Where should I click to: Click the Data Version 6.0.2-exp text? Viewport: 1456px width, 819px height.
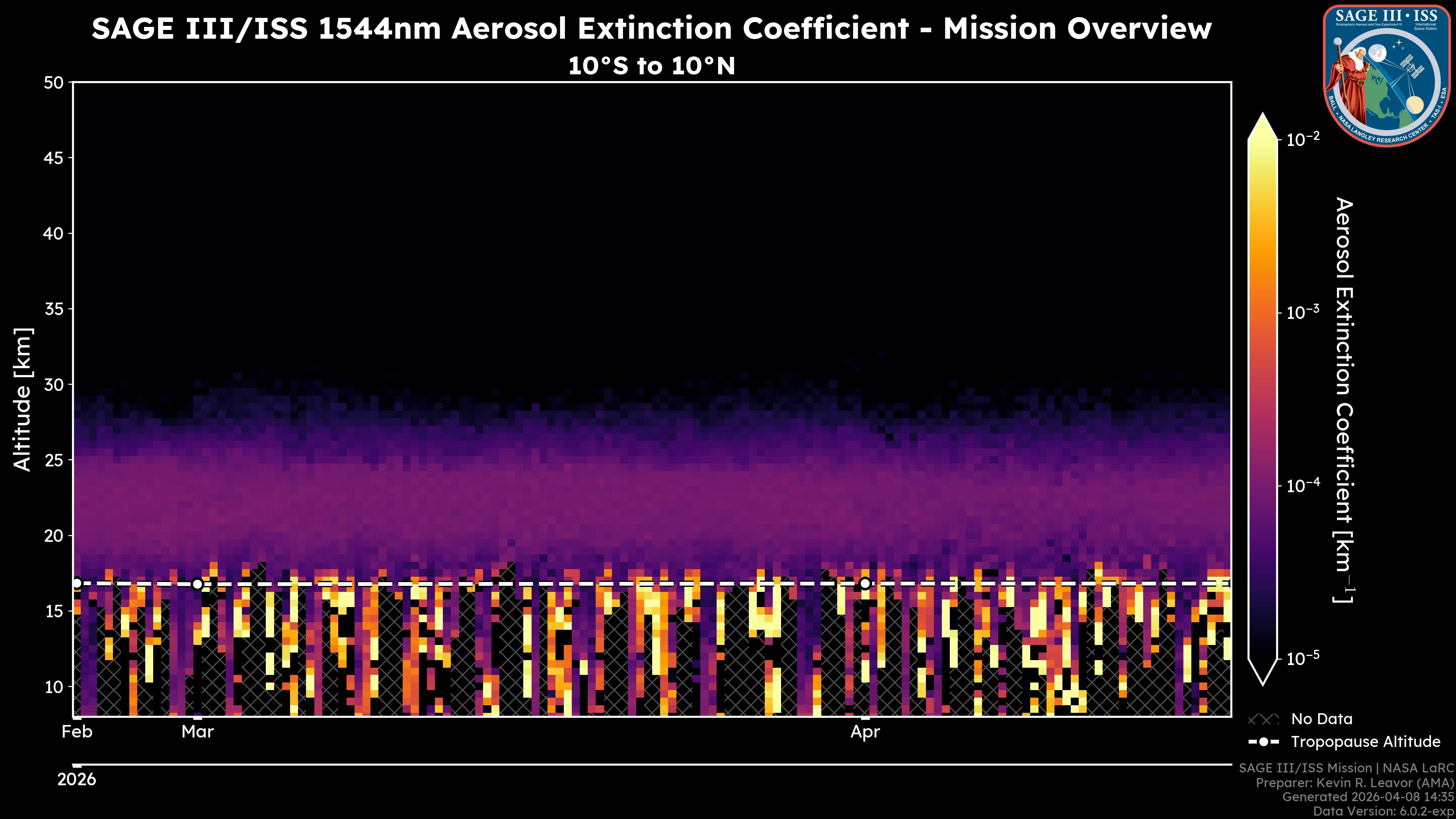[x=1383, y=812]
